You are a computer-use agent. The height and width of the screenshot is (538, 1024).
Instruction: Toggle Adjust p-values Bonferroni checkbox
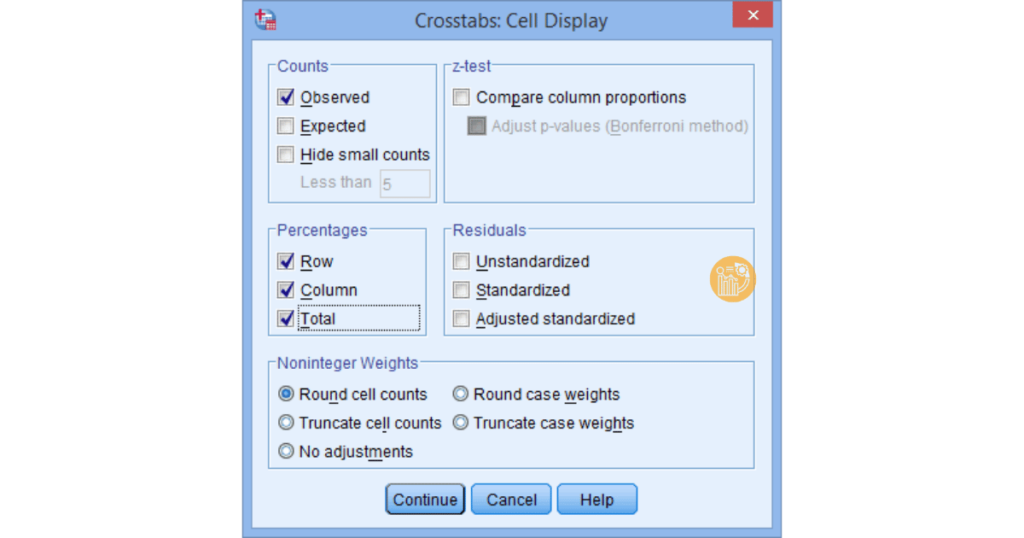(477, 126)
